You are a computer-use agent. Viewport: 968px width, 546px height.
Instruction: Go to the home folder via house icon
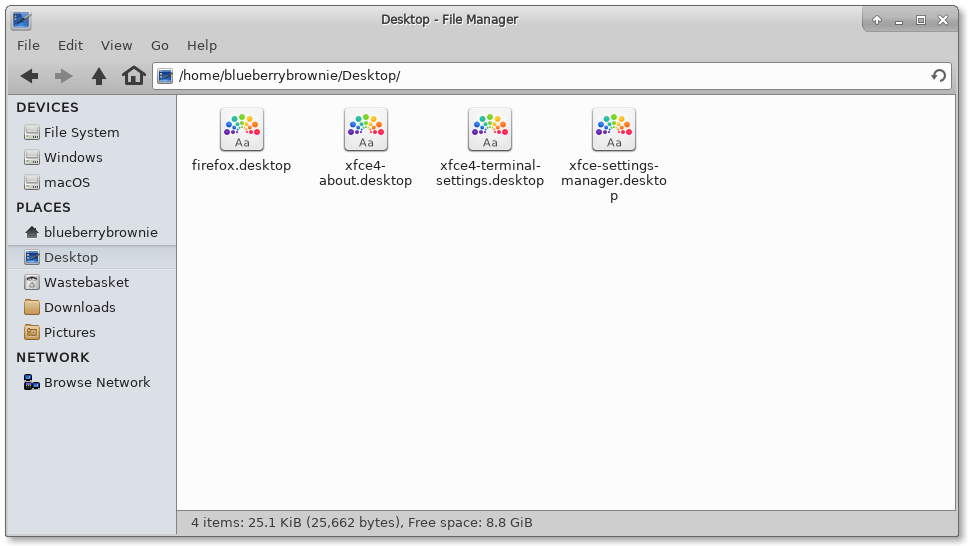(x=133, y=76)
